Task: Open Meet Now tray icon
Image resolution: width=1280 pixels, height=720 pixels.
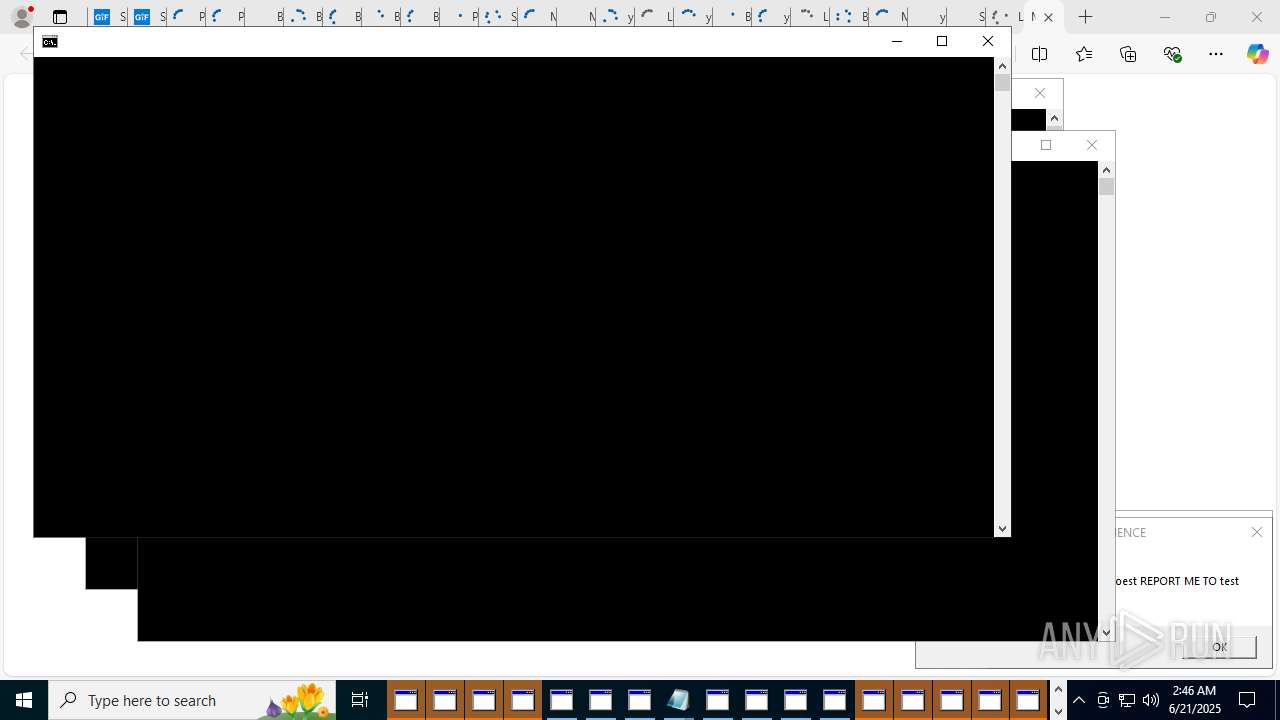Action: pos(1103,700)
